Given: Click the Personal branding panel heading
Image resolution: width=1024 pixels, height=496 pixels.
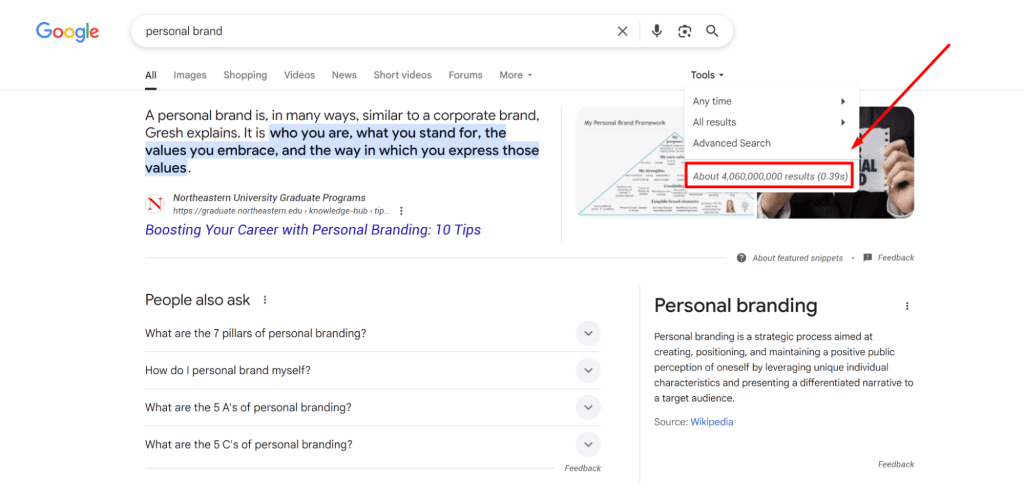Looking at the screenshot, I should click(x=735, y=305).
